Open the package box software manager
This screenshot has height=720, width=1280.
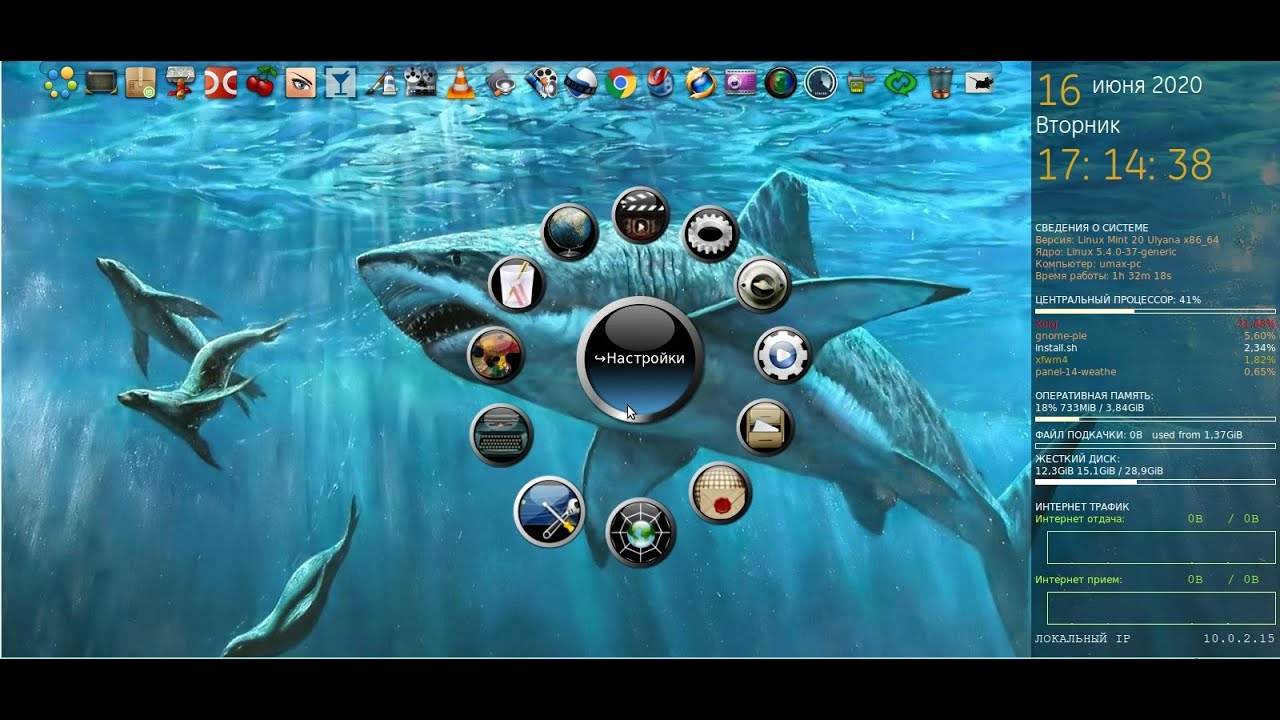(140, 82)
